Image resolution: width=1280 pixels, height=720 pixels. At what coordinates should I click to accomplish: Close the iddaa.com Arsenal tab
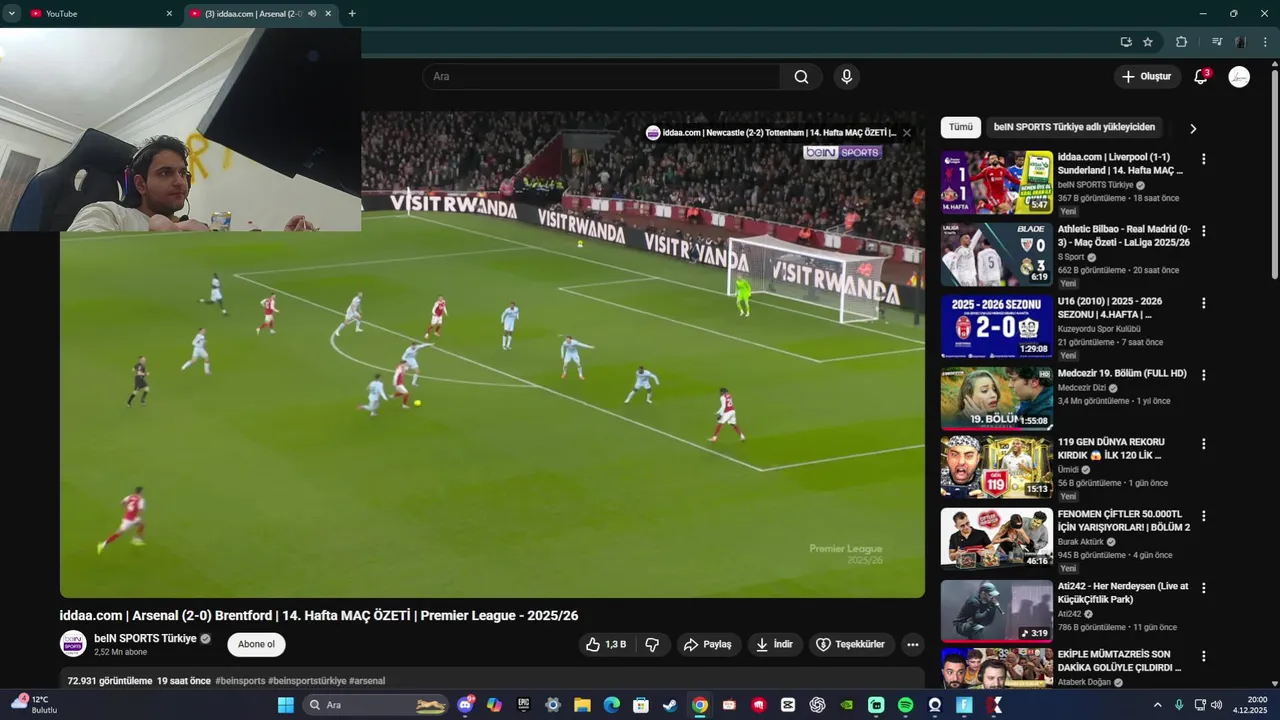pyautogui.click(x=328, y=14)
